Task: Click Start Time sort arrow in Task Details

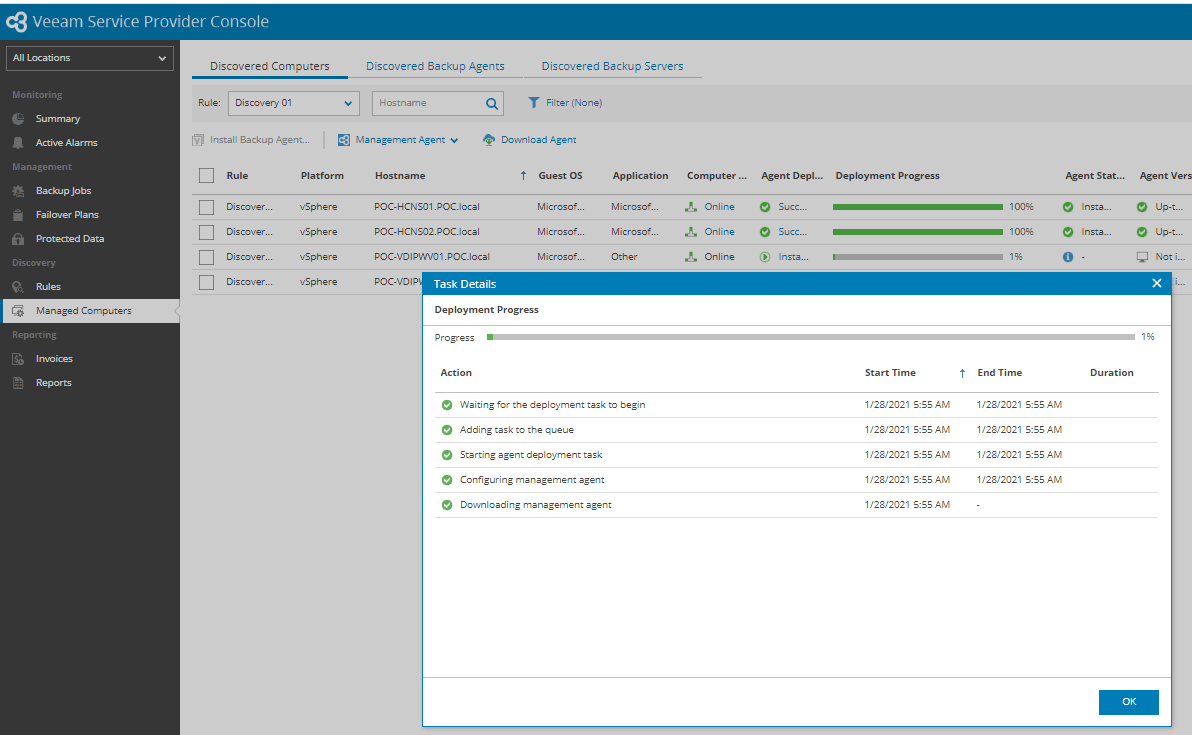Action: (962, 373)
